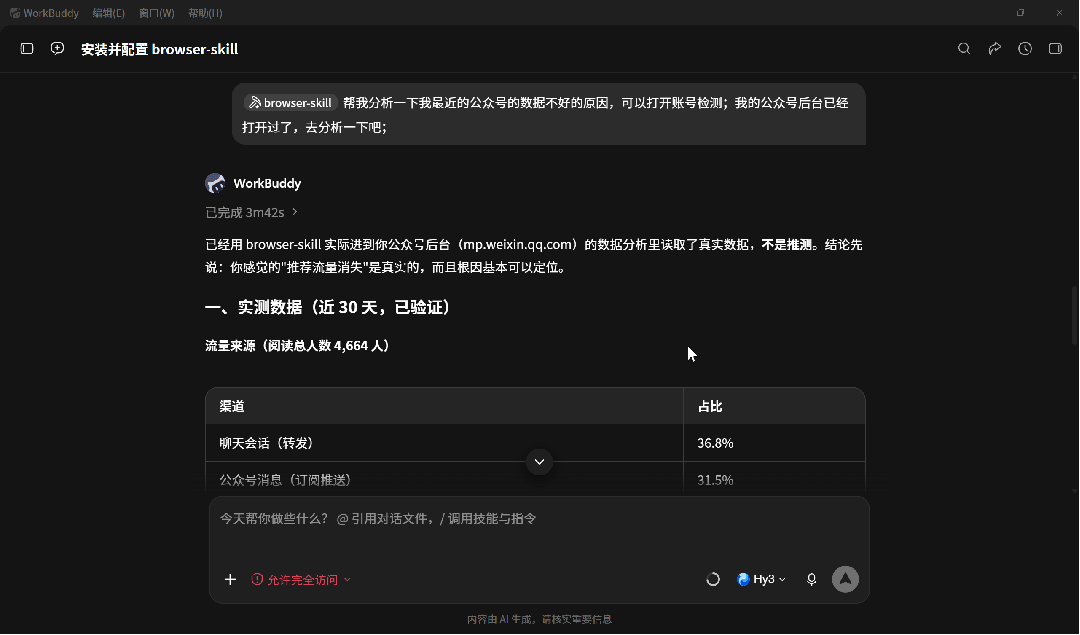Click the WorkBuddy name label above the reply
This screenshot has width=1080, height=635.
coord(267,183)
